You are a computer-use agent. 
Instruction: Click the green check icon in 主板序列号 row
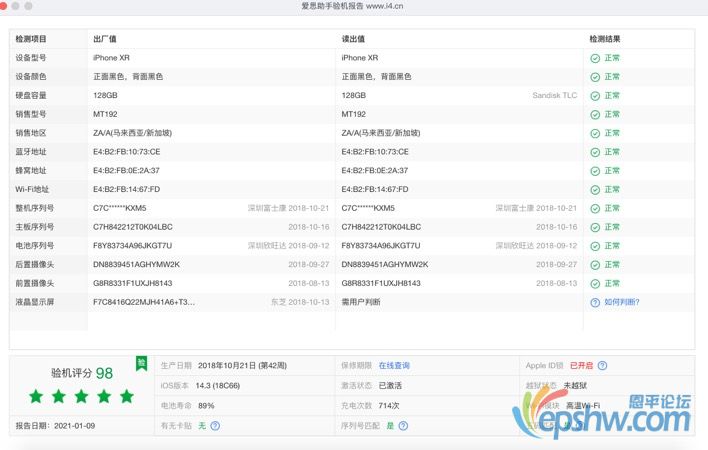pyautogui.click(x=595, y=227)
